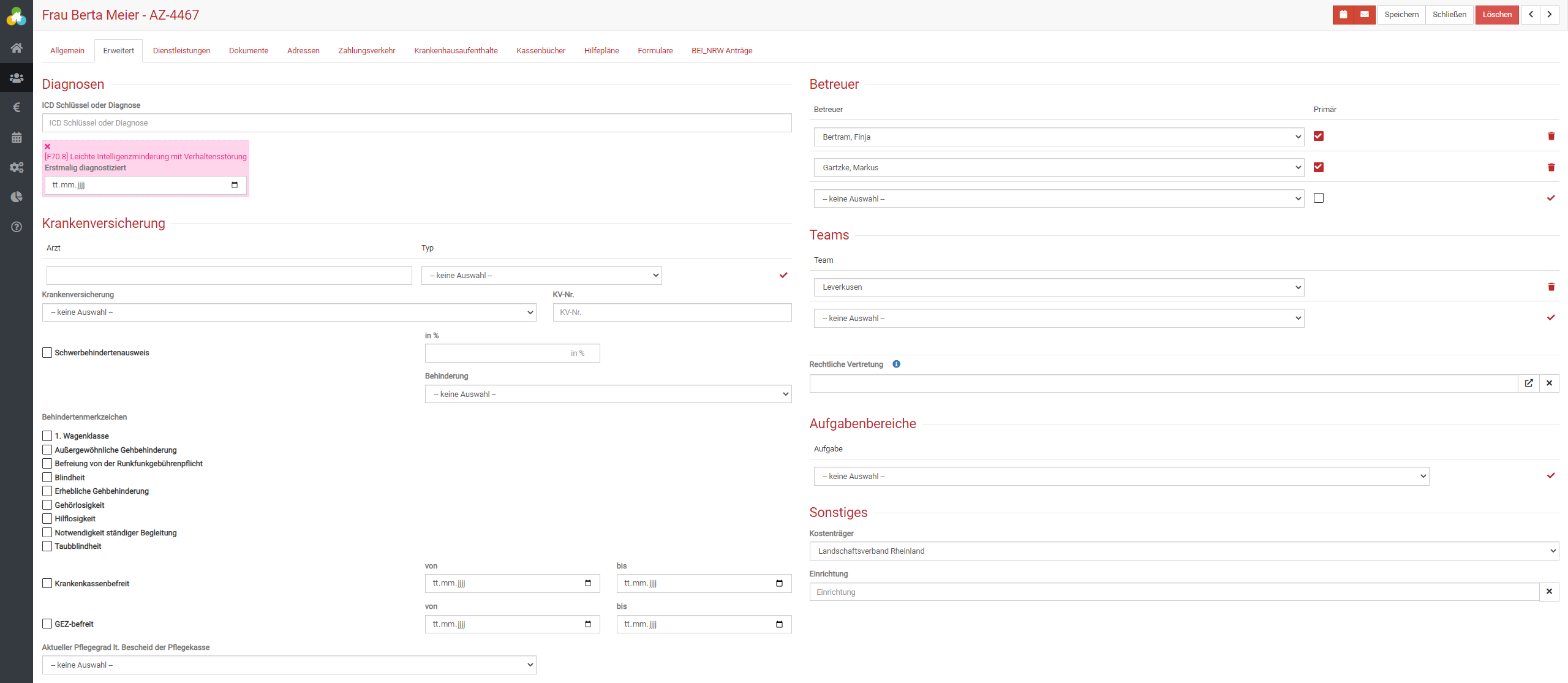Screen dimensions: 1568x683
Task: Tick the Blindheit checkbox
Action: tap(47, 478)
